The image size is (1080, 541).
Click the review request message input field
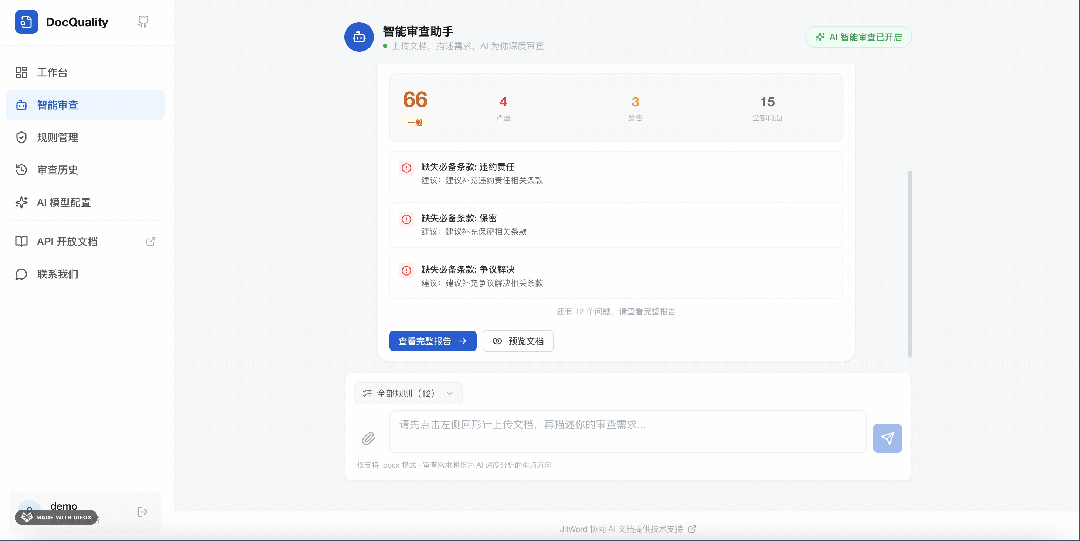point(627,431)
